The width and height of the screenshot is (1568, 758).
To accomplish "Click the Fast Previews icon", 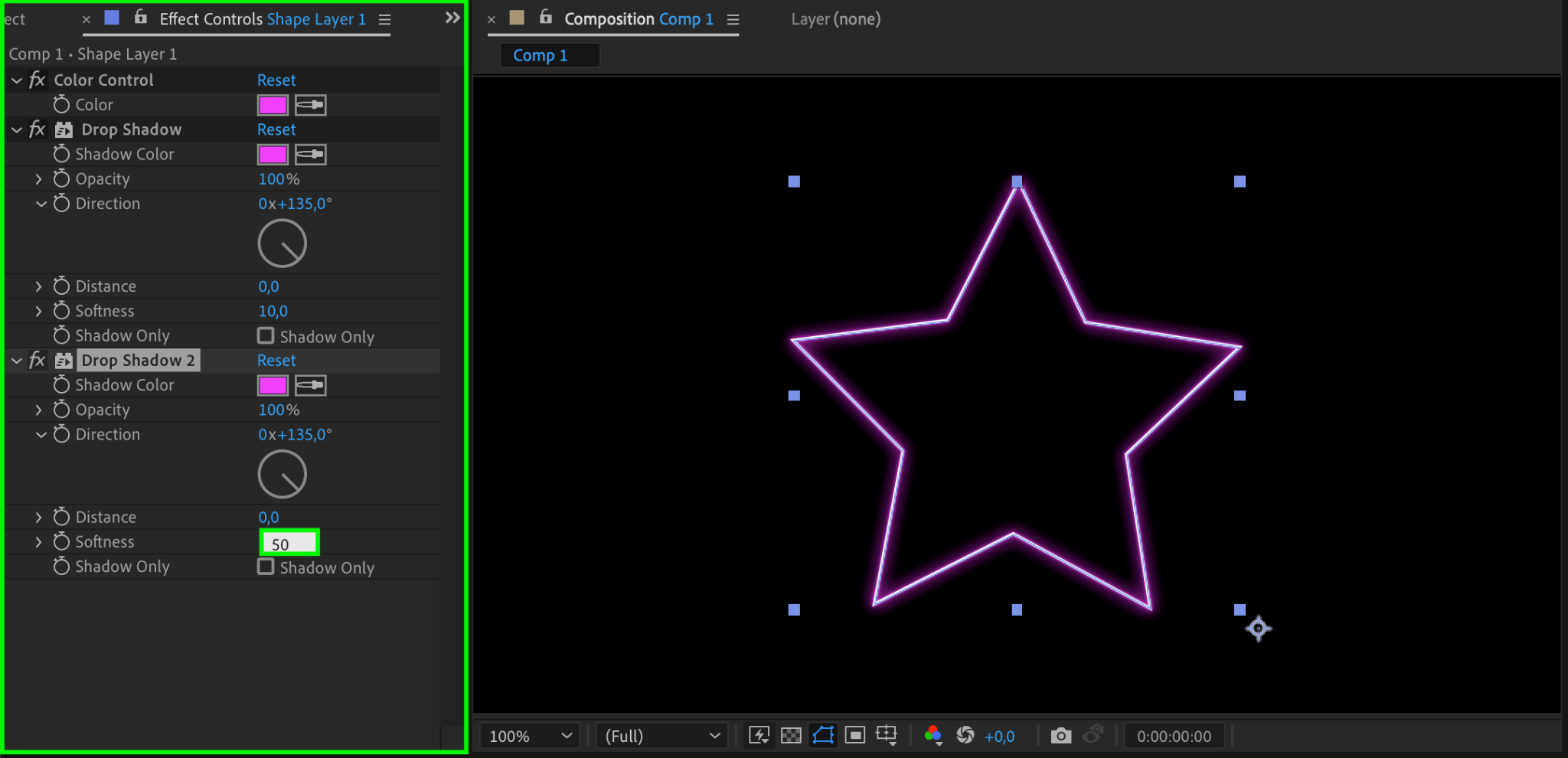I will pos(759,736).
